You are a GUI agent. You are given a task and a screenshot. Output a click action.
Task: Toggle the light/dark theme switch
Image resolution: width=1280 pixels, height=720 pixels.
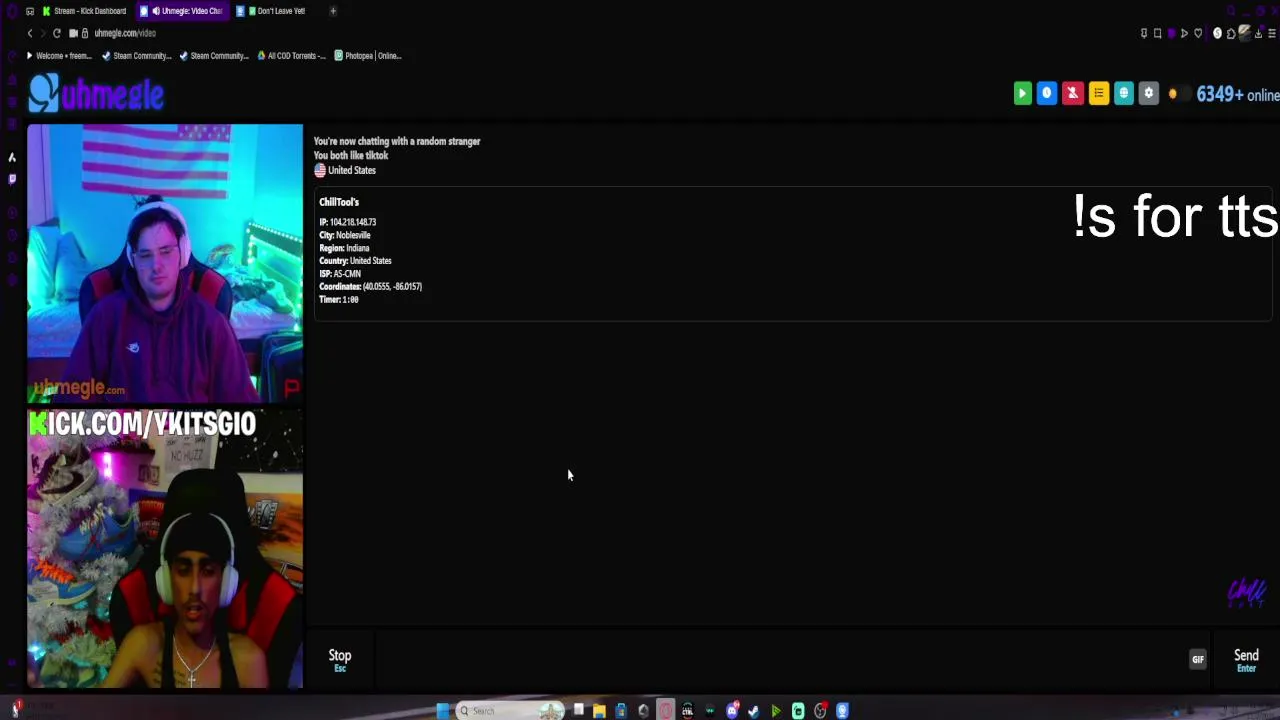pyautogui.click(x=1178, y=94)
